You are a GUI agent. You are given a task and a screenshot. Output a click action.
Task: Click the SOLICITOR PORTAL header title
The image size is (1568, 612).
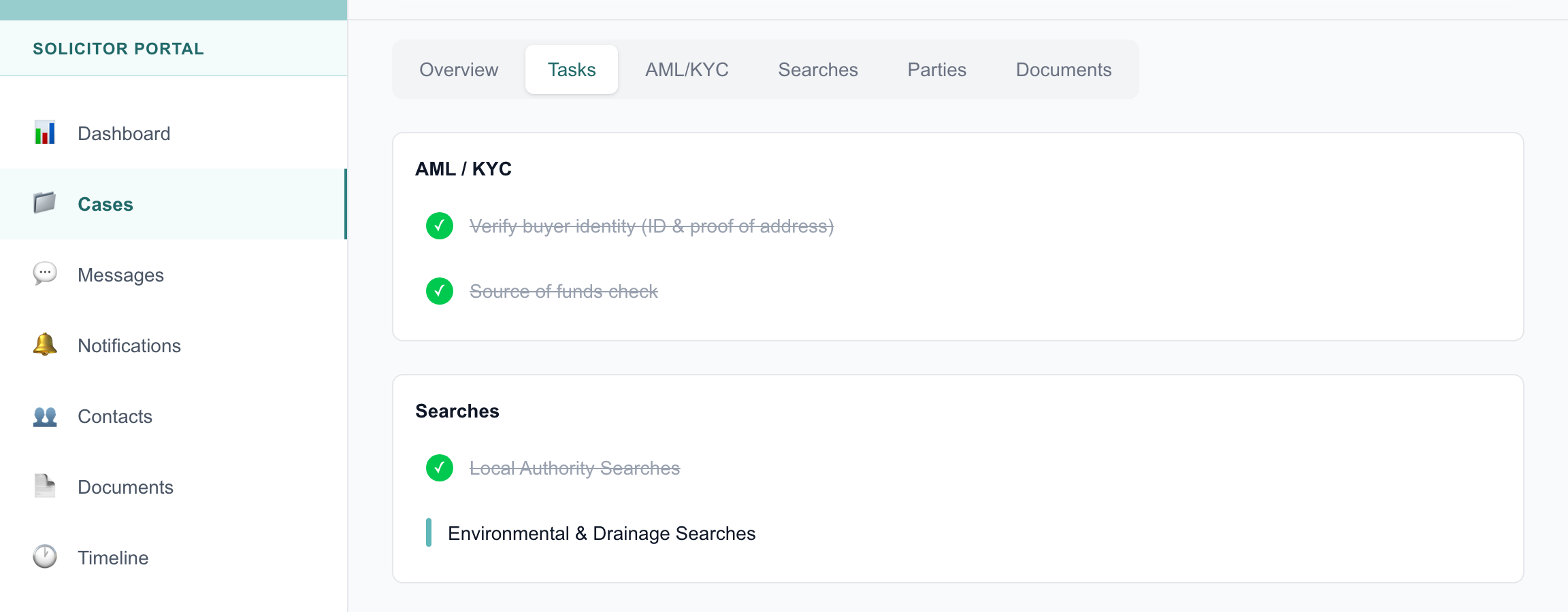coord(118,49)
